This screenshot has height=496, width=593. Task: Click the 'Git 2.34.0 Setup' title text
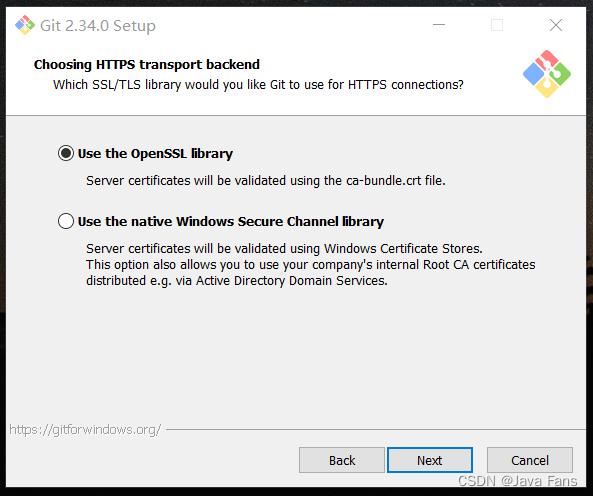coord(98,26)
